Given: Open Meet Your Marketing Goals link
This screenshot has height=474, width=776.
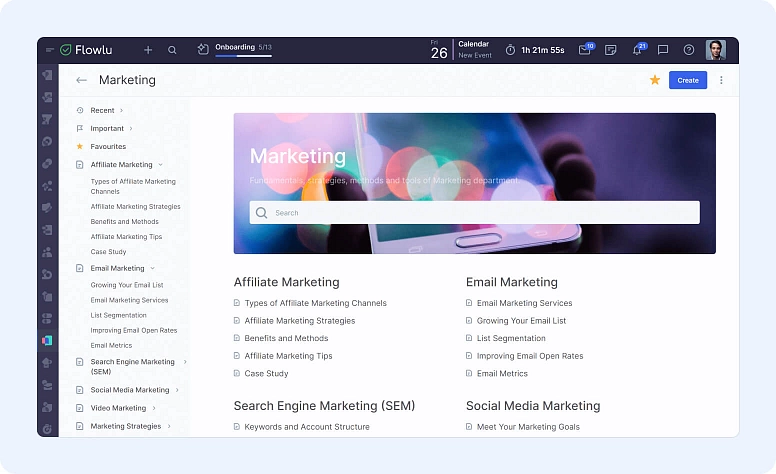Looking at the screenshot, I should 528,427.
